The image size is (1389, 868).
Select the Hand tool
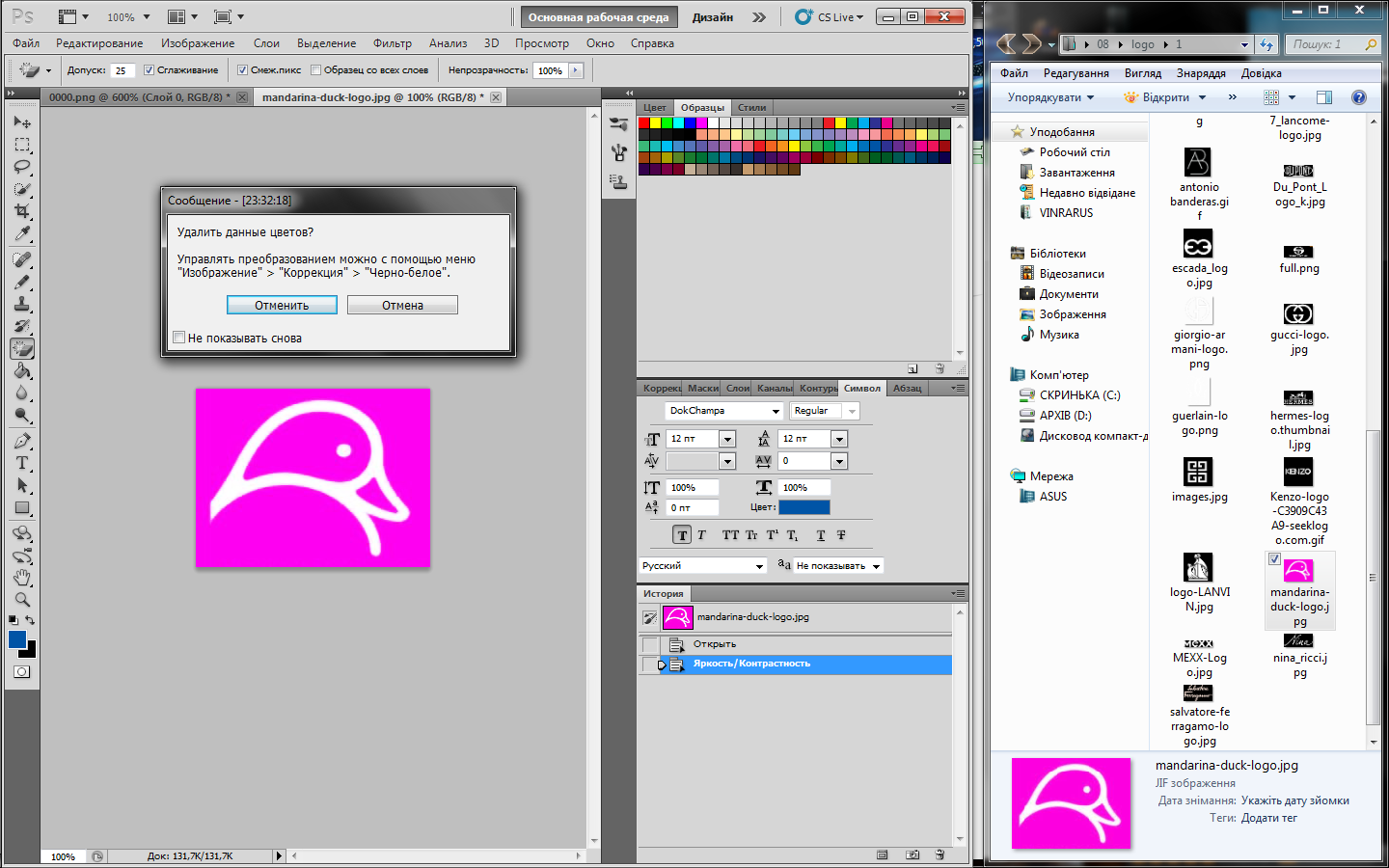pyautogui.click(x=22, y=578)
